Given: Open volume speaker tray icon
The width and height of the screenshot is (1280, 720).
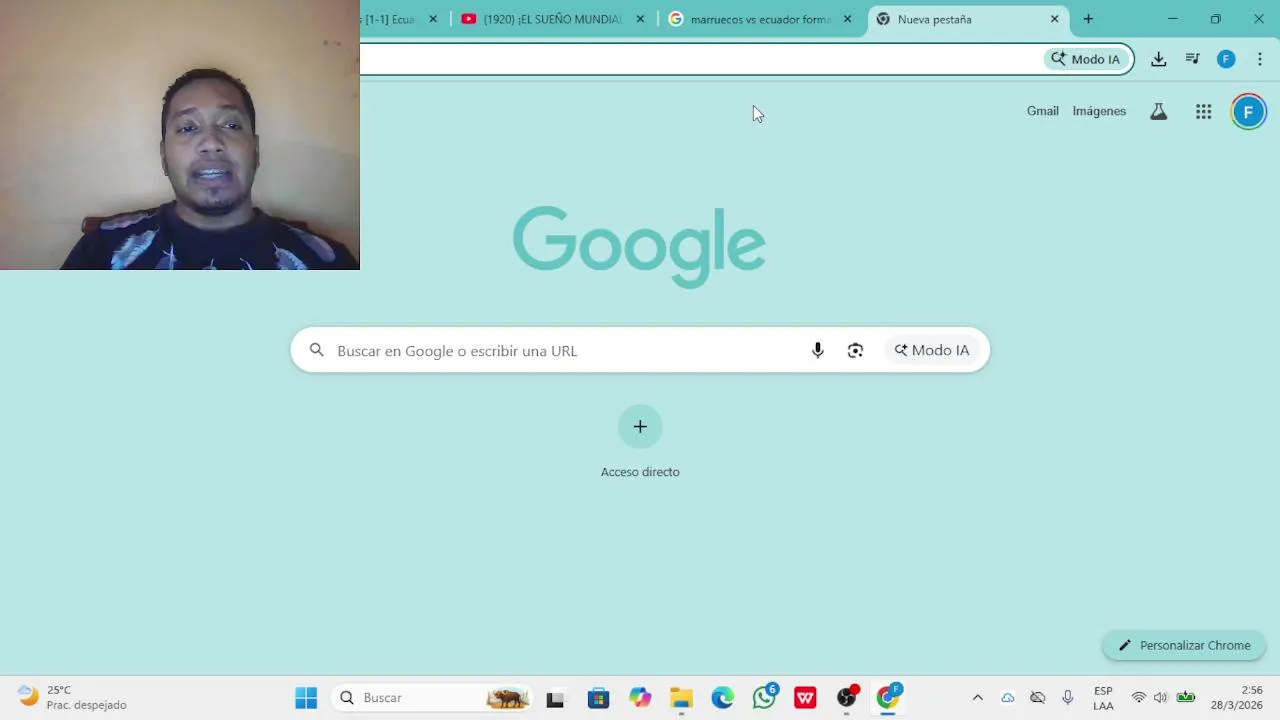Looking at the screenshot, I should pyautogui.click(x=1160, y=698).
